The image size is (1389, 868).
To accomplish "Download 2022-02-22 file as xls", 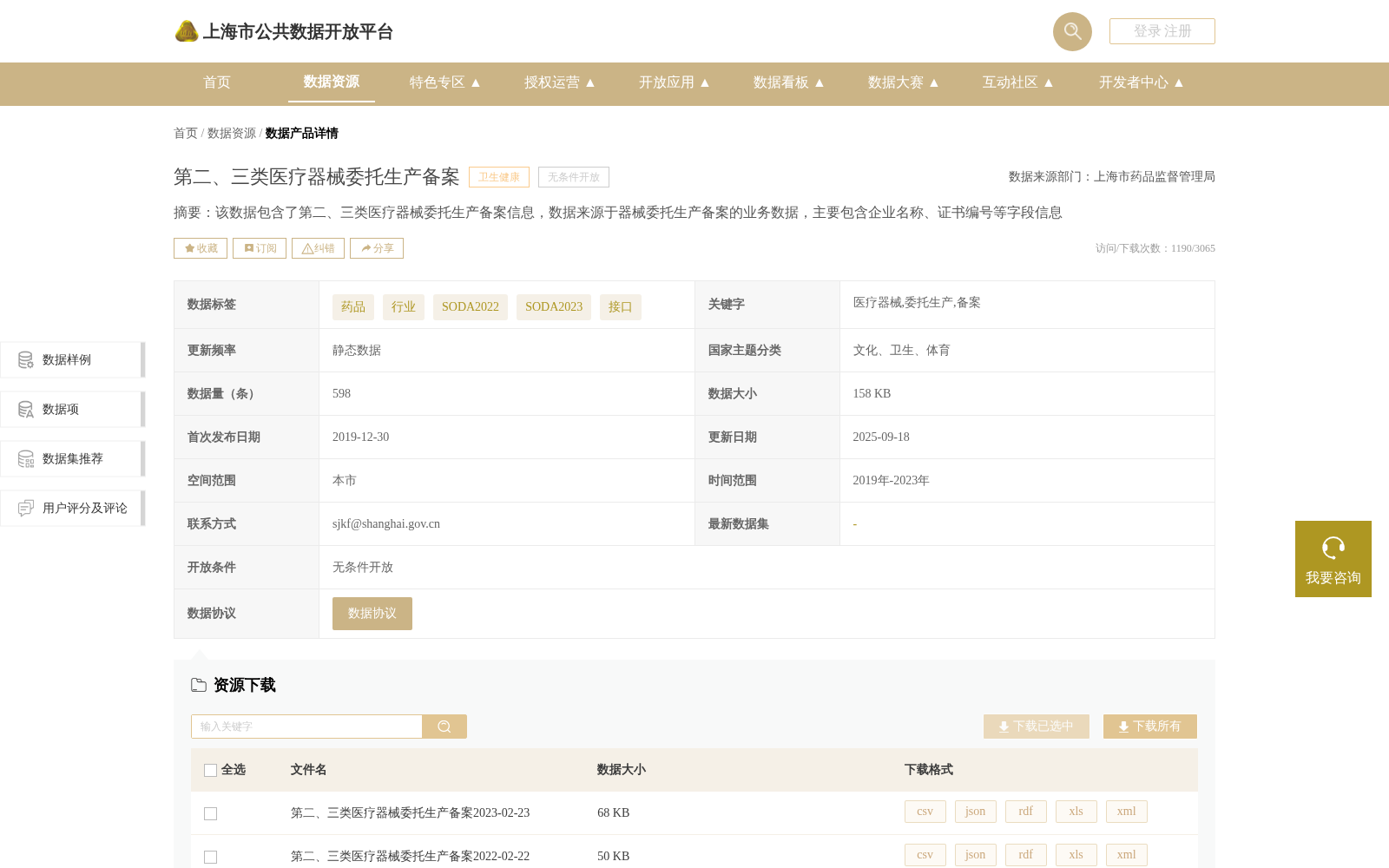I will tap(1076, 855).
